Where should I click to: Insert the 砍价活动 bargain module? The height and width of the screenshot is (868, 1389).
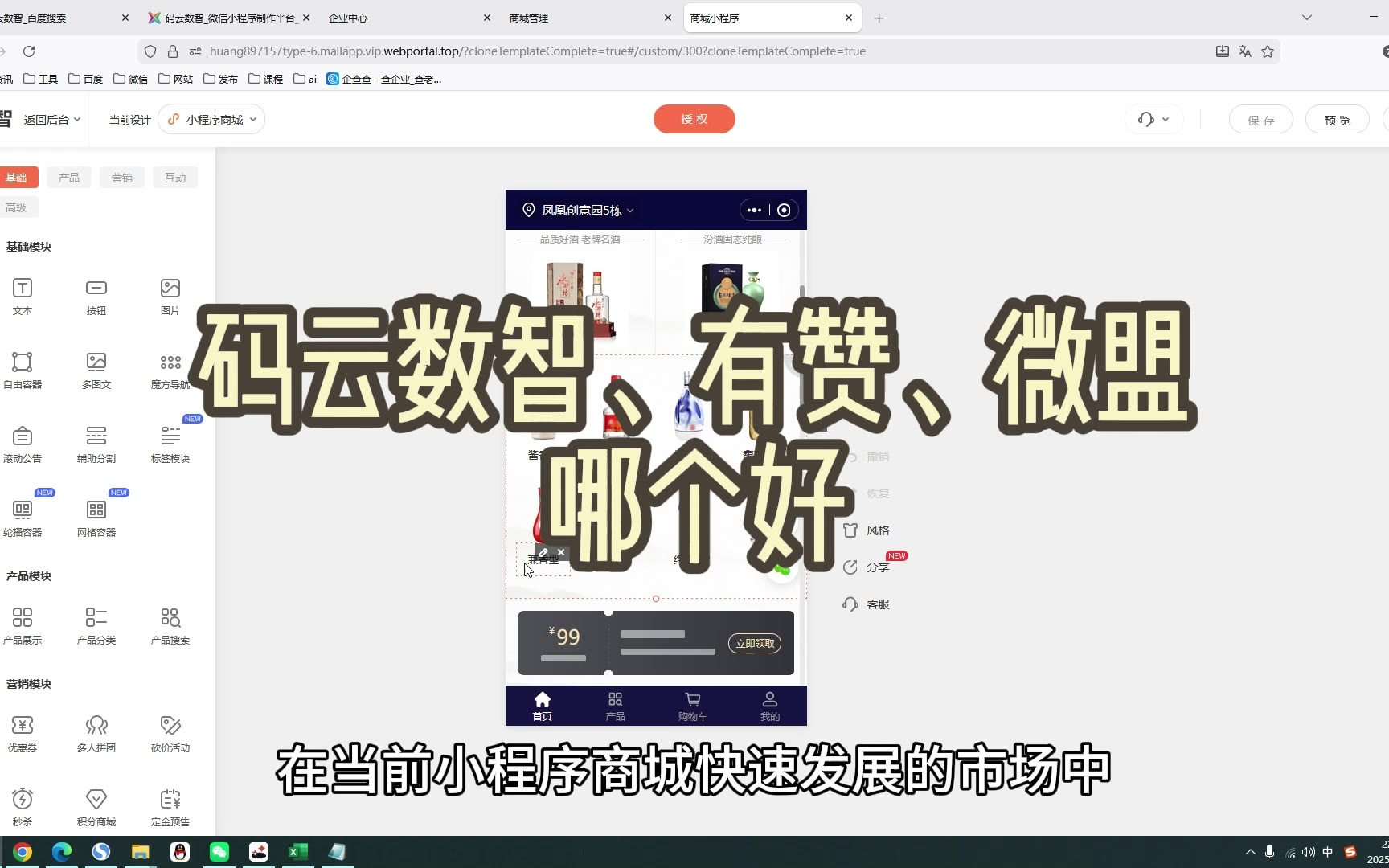[170, 734]
